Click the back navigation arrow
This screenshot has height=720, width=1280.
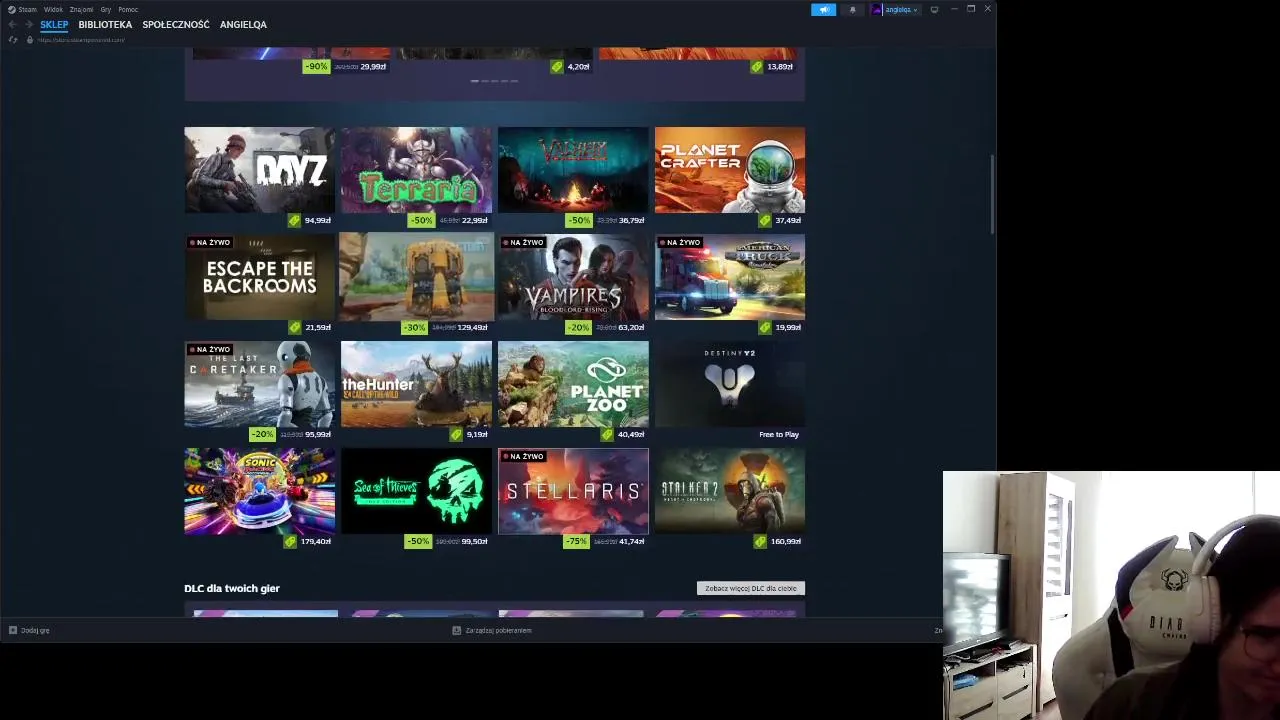tap(12, 24)
